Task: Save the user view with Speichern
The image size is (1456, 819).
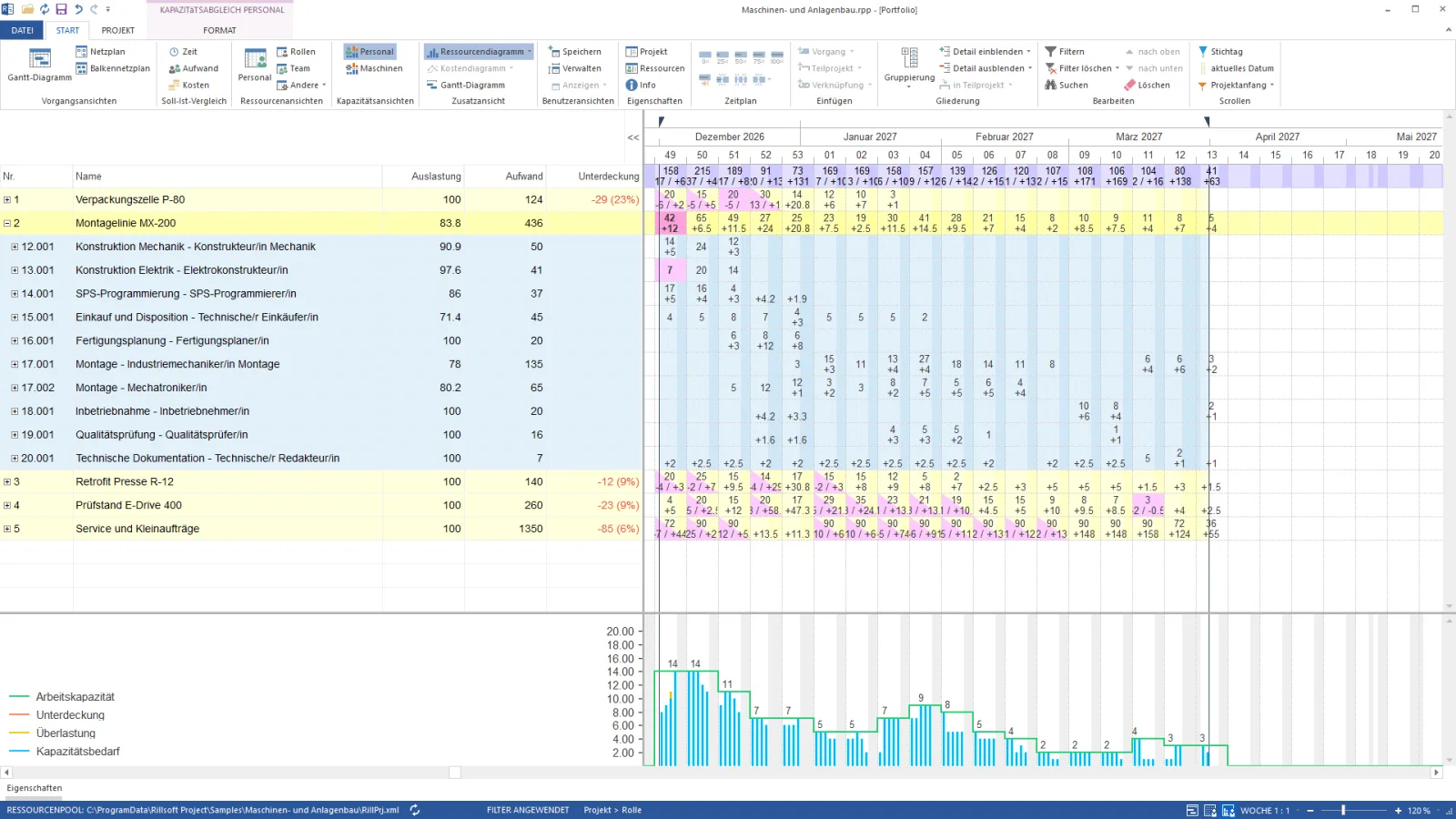Action: (574, 52)
